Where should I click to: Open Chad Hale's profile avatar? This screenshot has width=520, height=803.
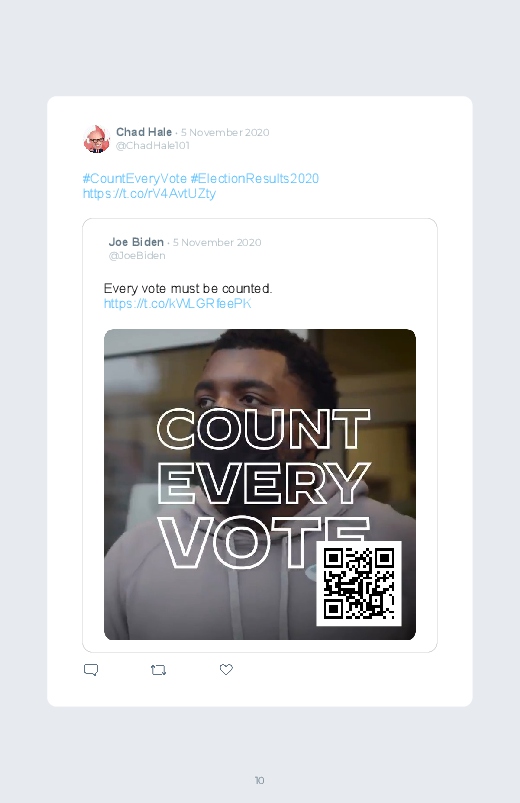coord(96,139)
